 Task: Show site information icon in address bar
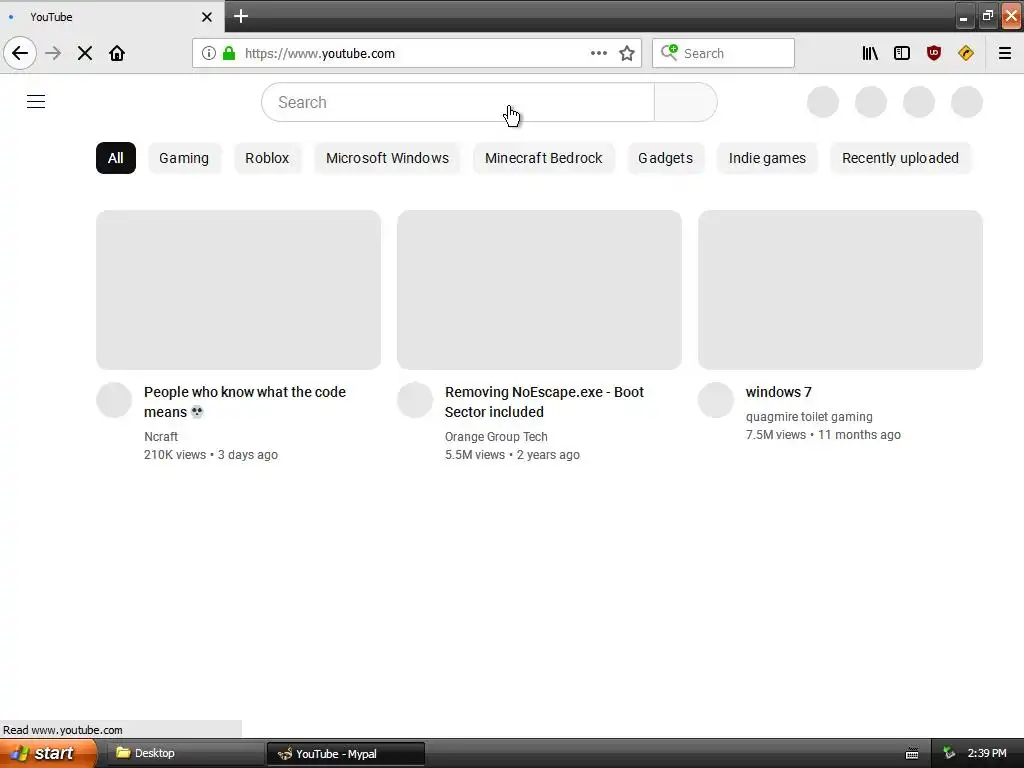208,53
